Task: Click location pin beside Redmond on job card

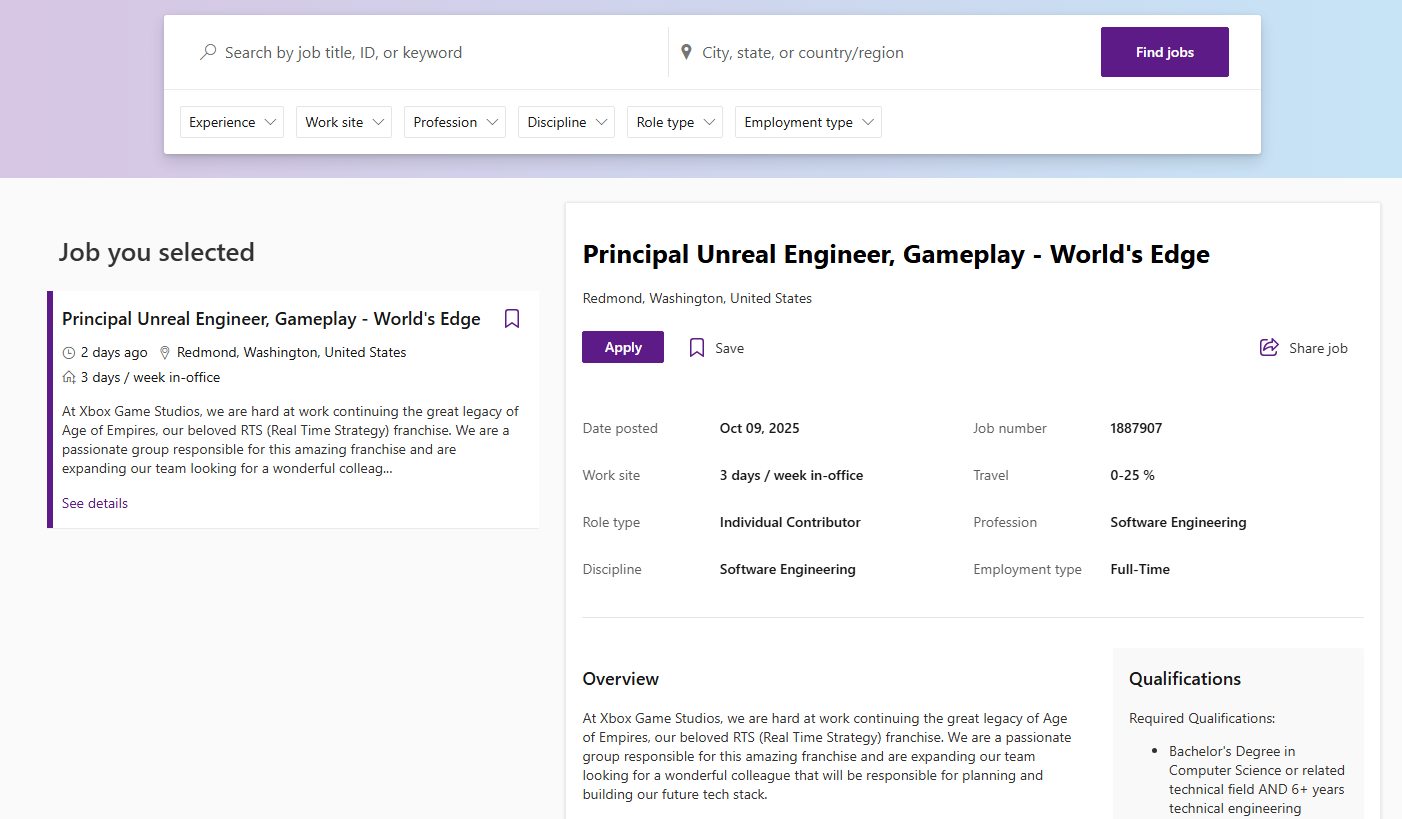Action: point(166,353)
